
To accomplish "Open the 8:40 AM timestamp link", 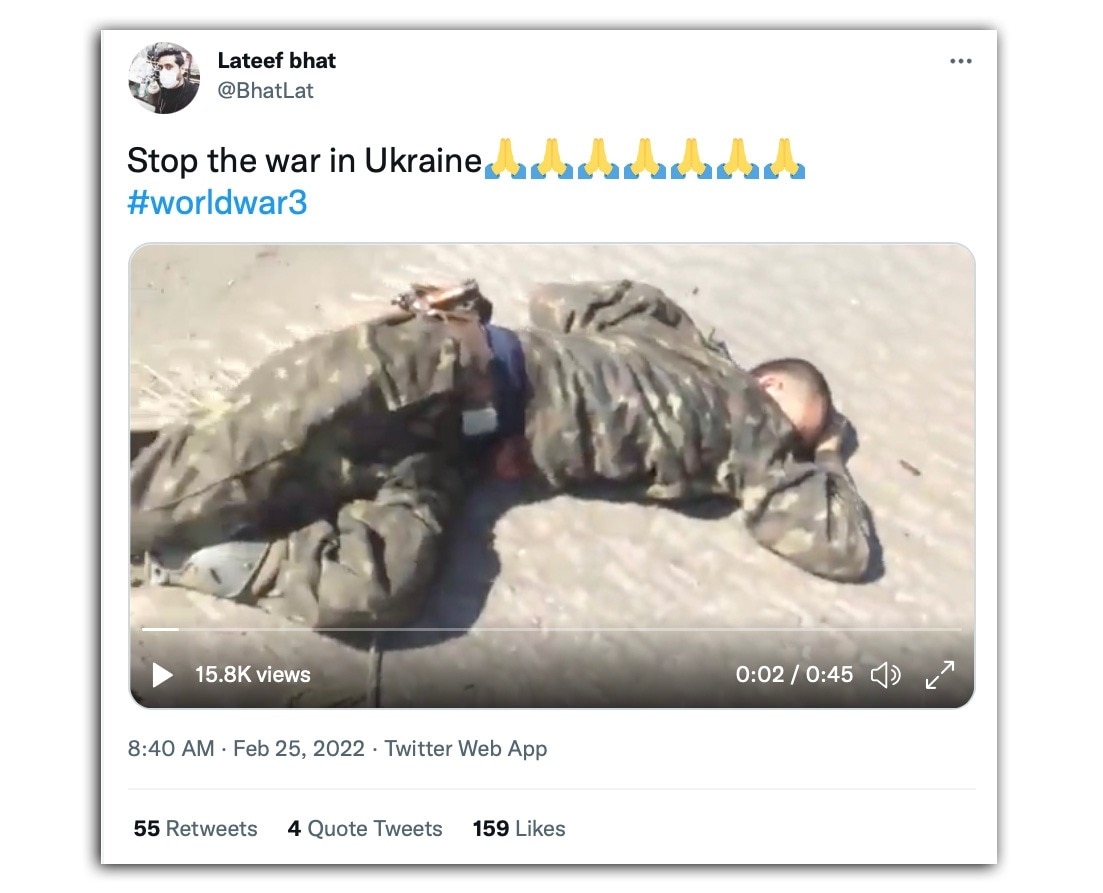I will click(171, 748).
